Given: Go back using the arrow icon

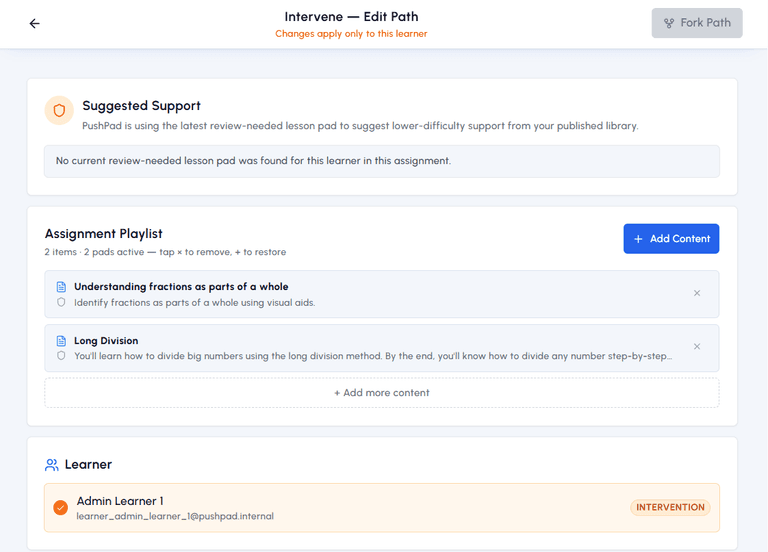Looking at the screenshot, I should pyautogui.click(x=34, y=24).
